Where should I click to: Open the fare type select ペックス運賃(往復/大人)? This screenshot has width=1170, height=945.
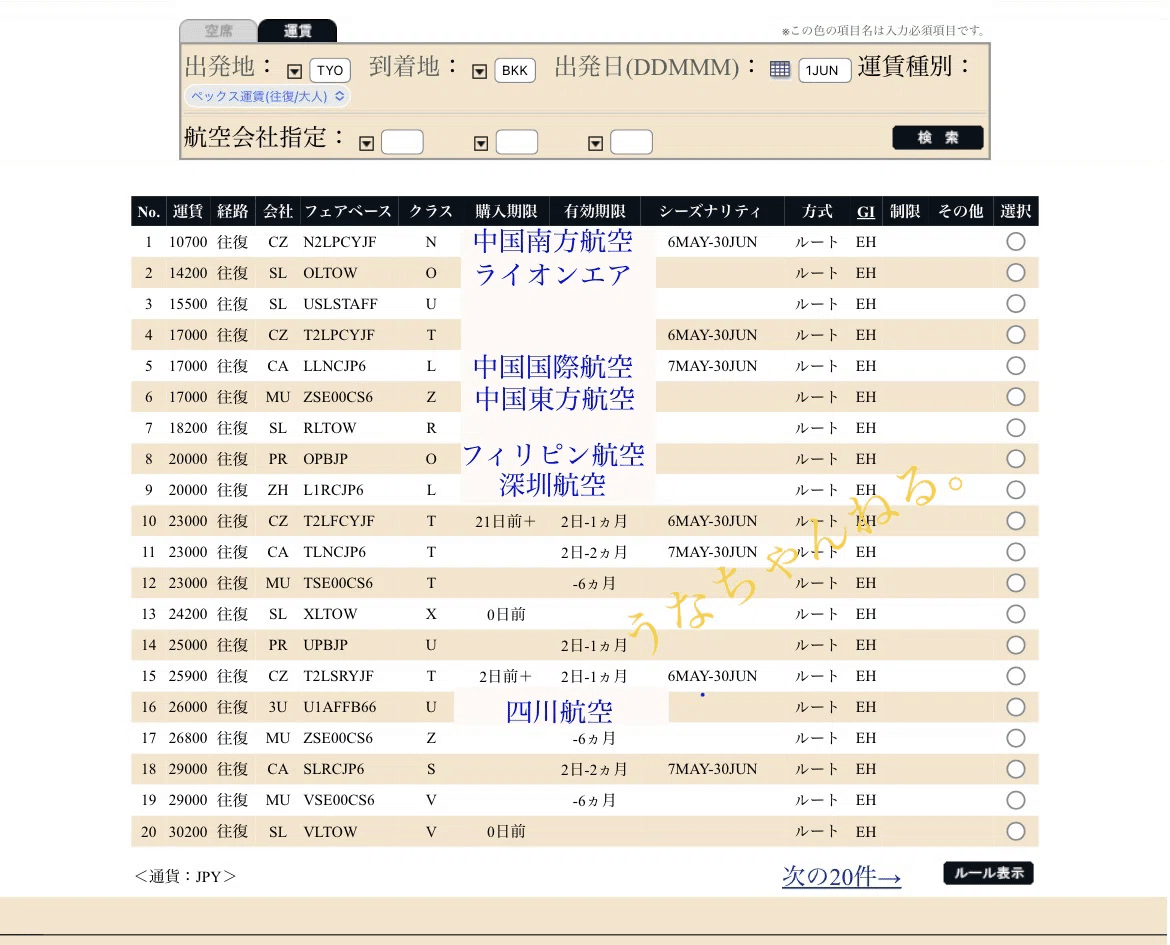pyautogui.click(x=267, y=96)
